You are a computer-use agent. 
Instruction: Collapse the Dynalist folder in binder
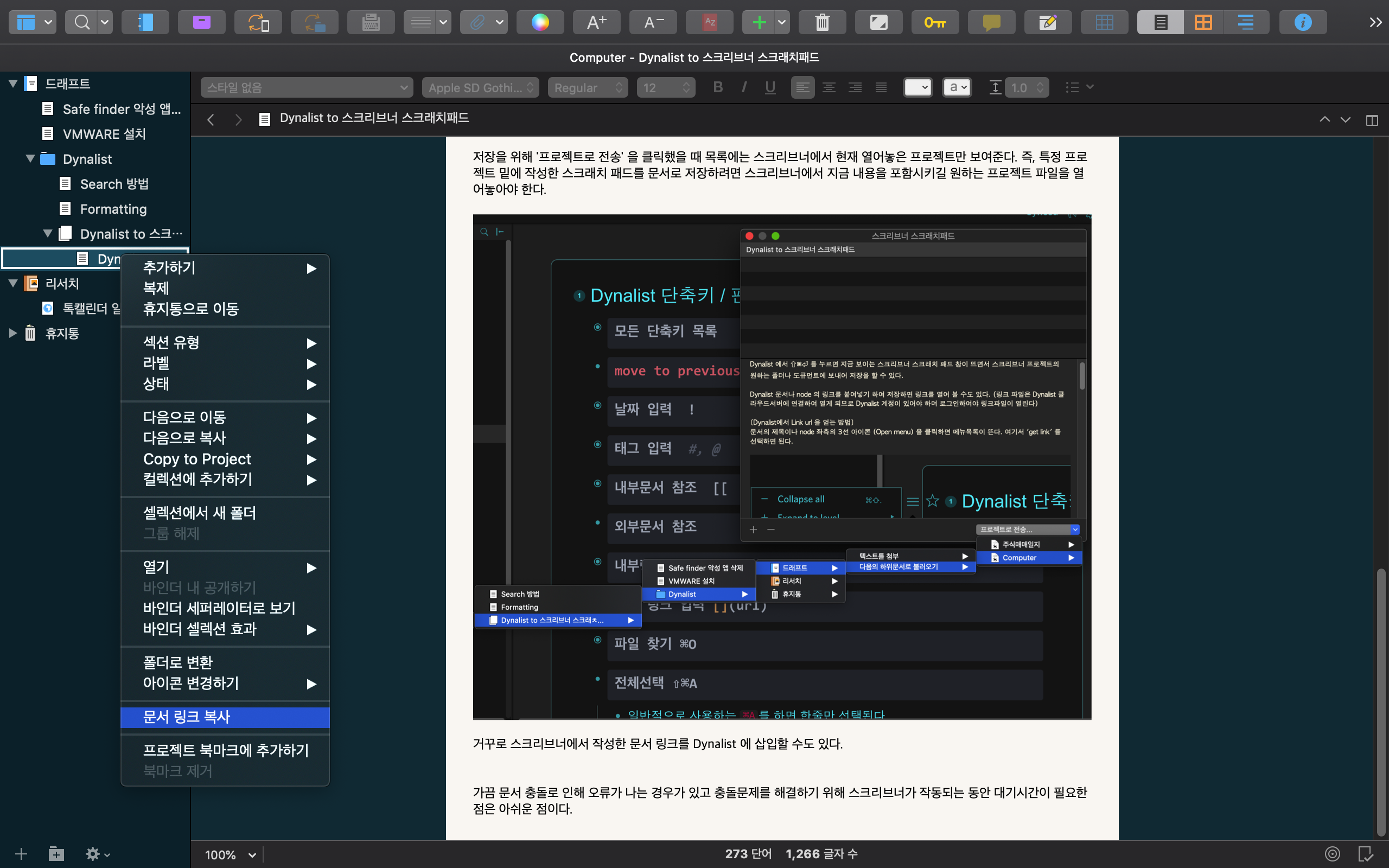tap(30, 158)
